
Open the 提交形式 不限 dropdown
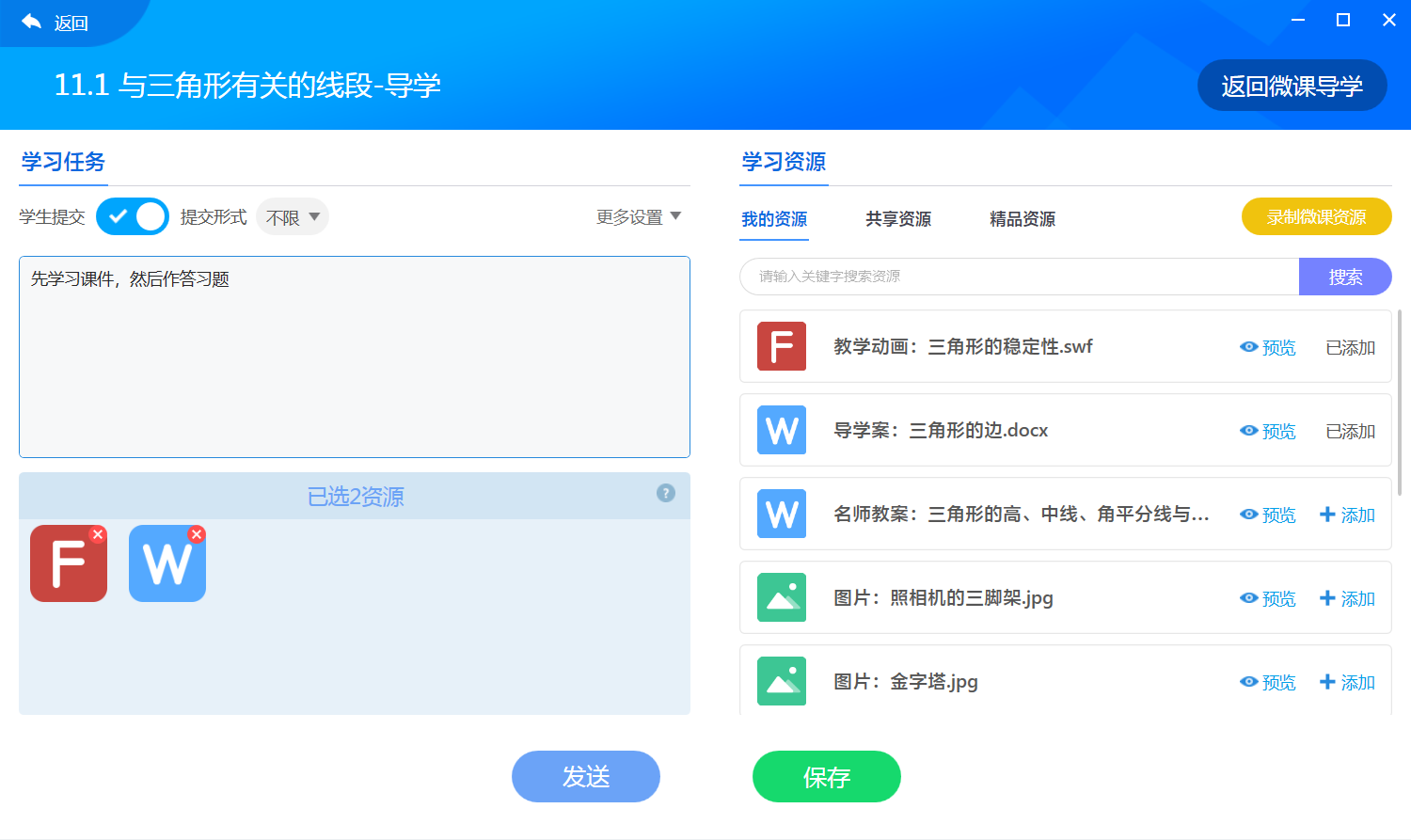[x=293, y=217]
